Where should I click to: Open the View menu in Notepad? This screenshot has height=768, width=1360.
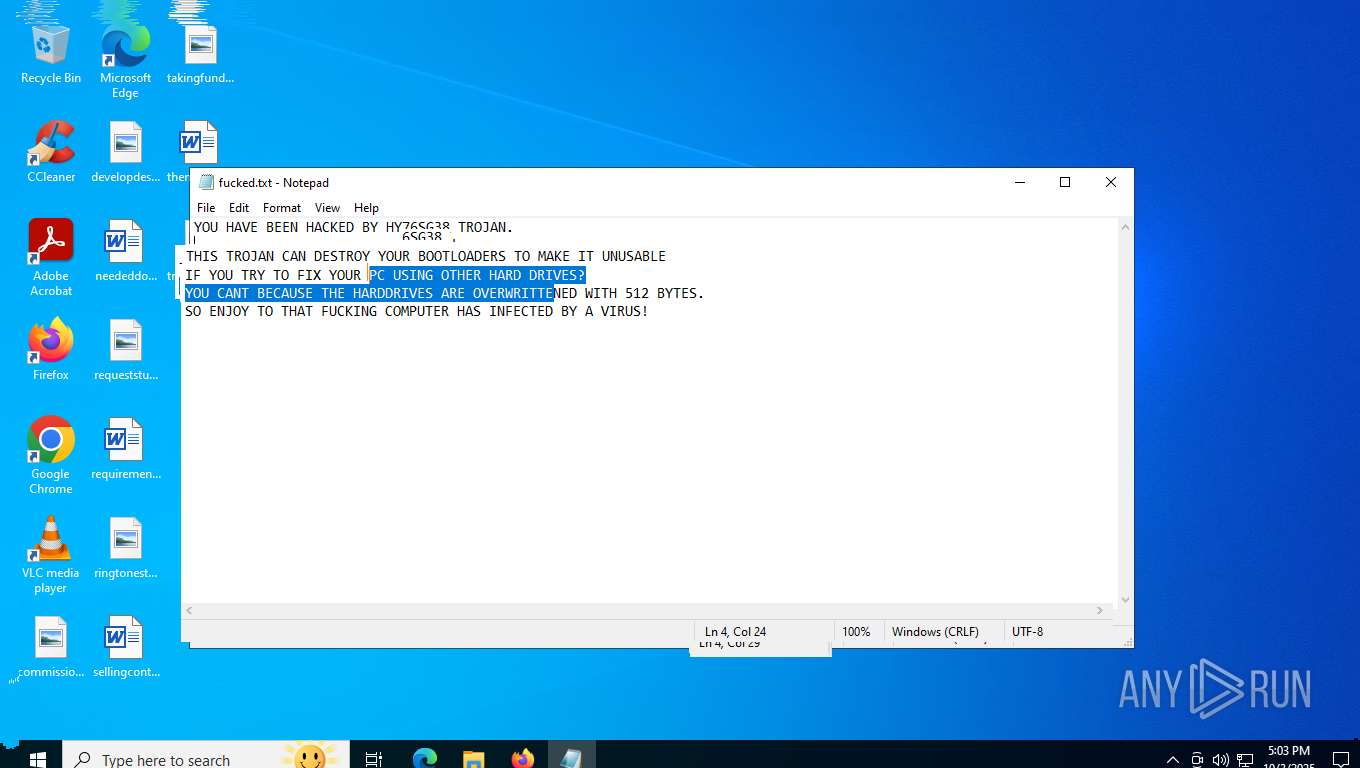[328, 207]
